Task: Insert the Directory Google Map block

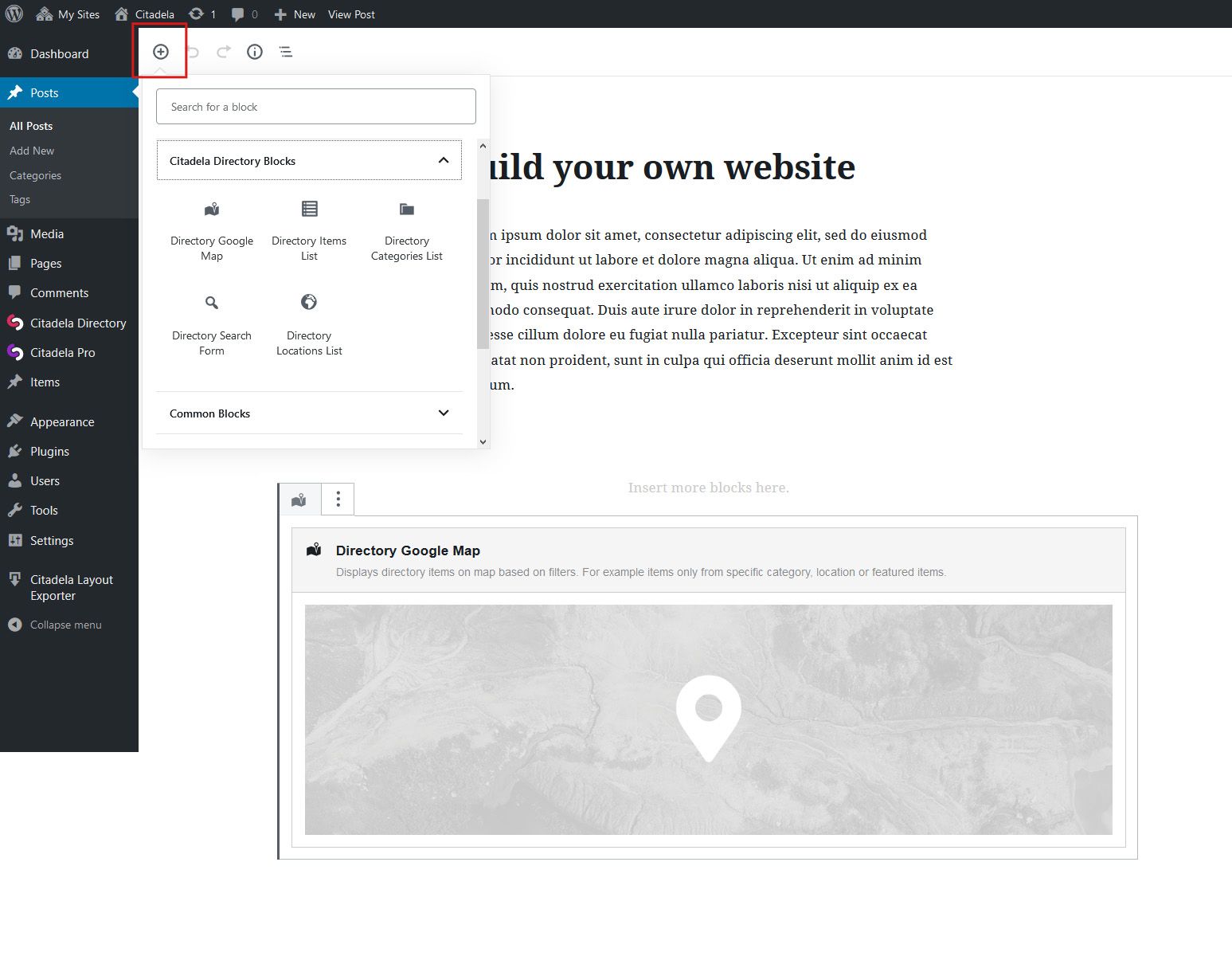Action: (x=212, y=231)
